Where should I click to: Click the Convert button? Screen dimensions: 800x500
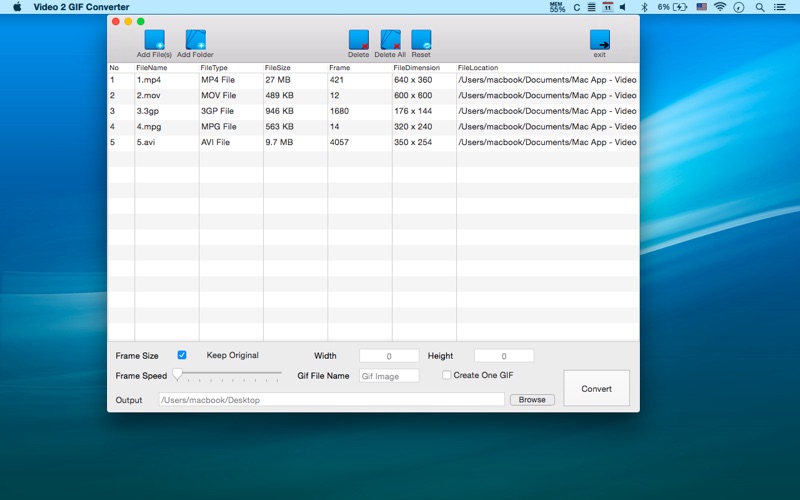pos(596,388)
